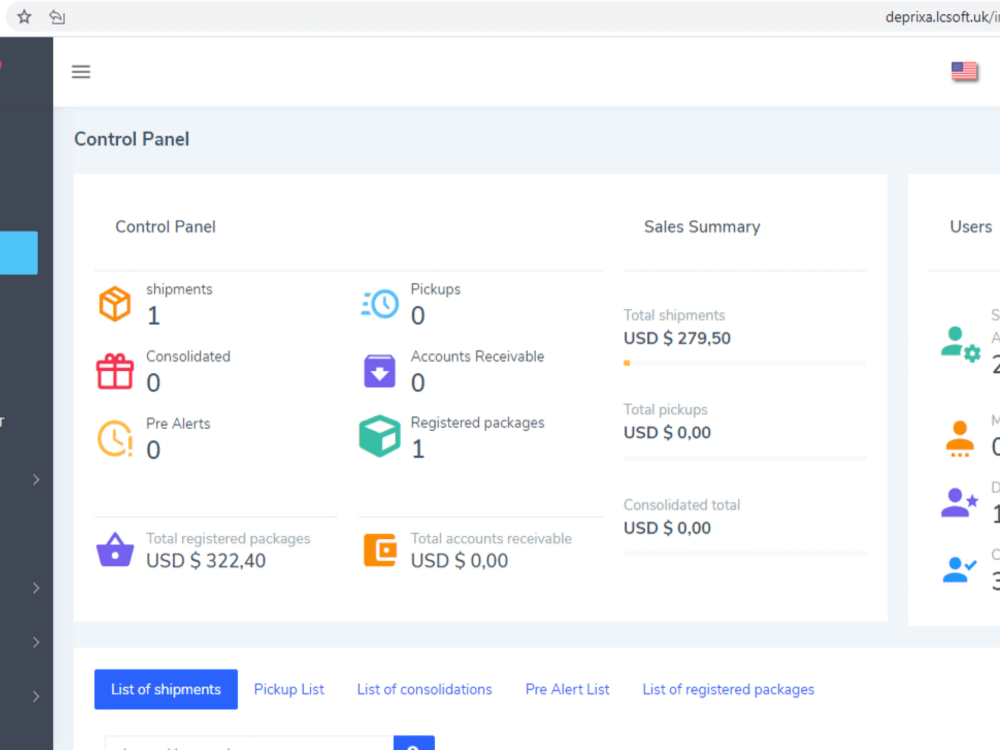Screen dimensions: 1000x750
Task: Open List of registered packages tab
Action: 728,689
